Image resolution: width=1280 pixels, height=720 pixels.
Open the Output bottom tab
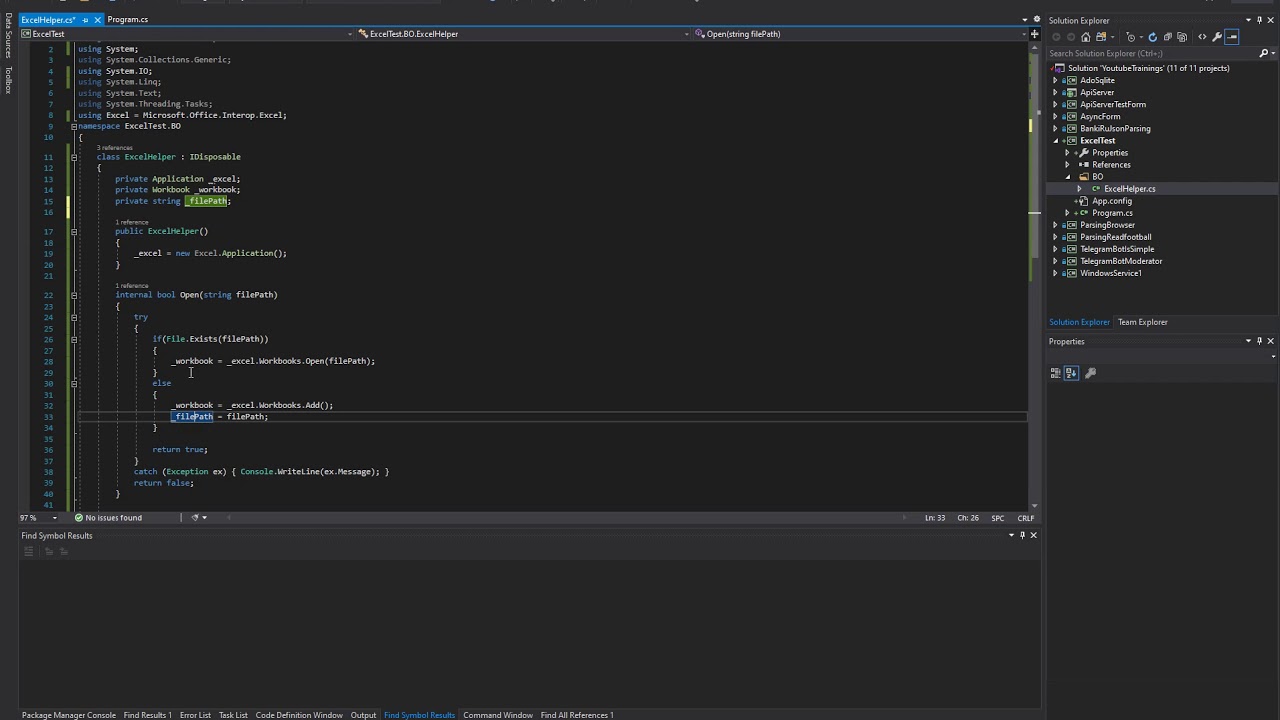coord(363,715)
